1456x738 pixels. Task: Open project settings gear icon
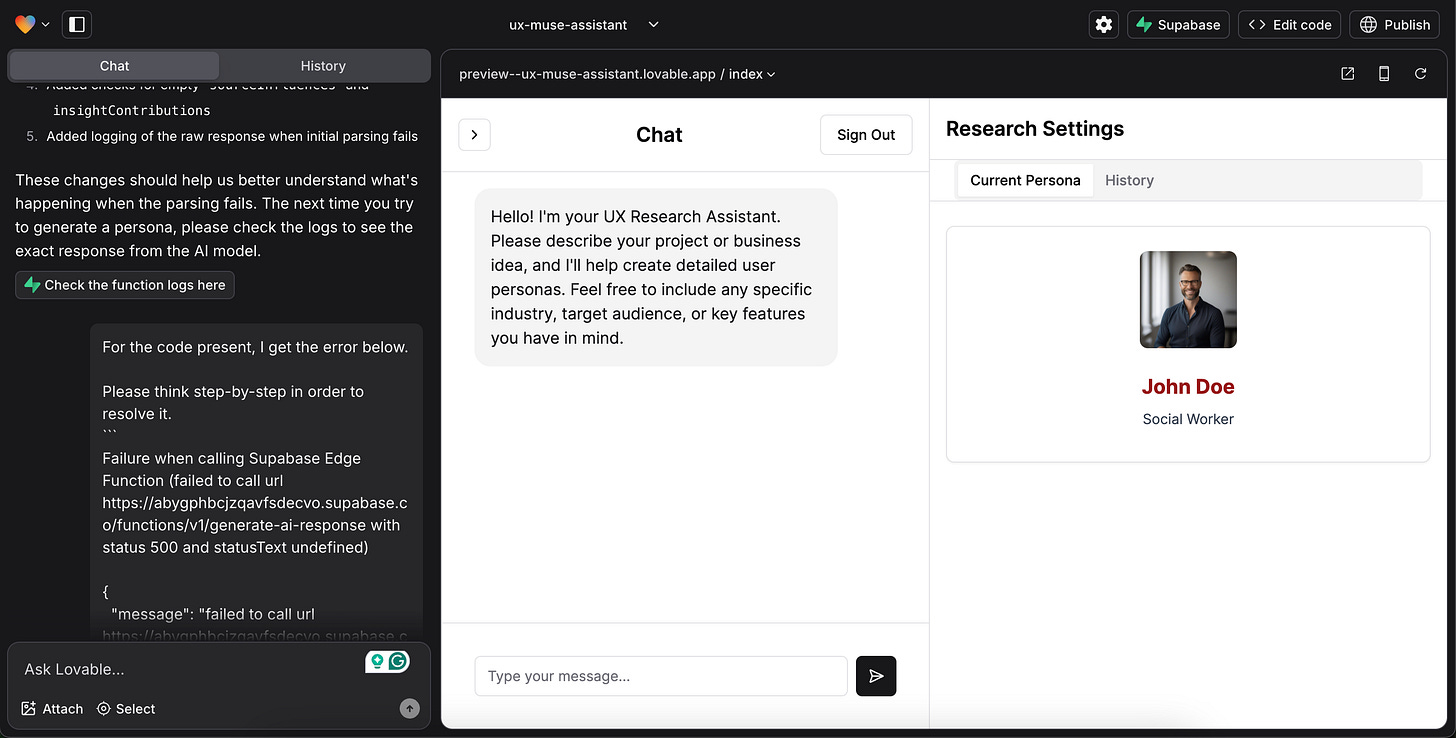(x=1104, y=25)
